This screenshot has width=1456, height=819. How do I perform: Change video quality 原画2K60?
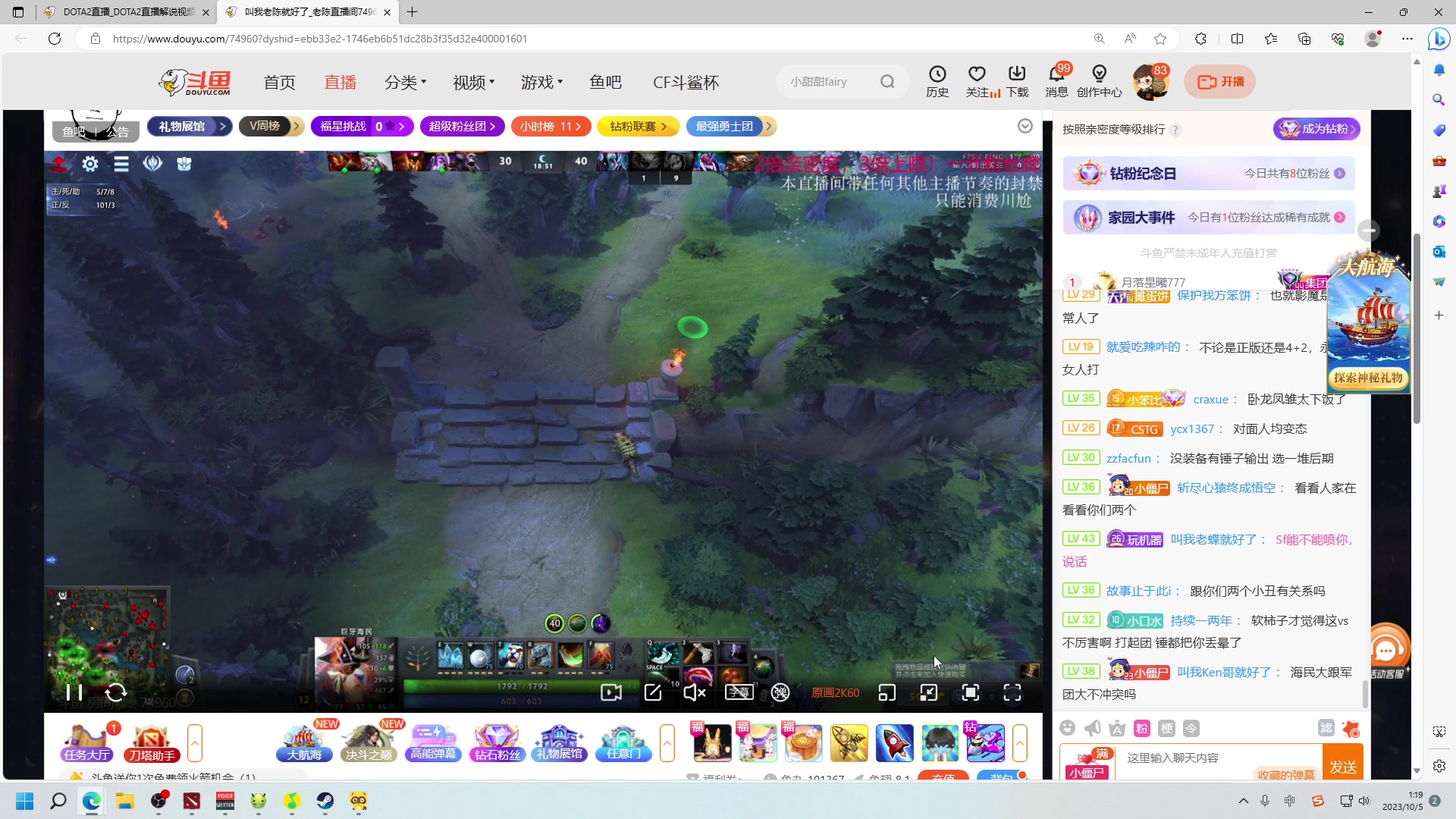(x=835, y=693)
